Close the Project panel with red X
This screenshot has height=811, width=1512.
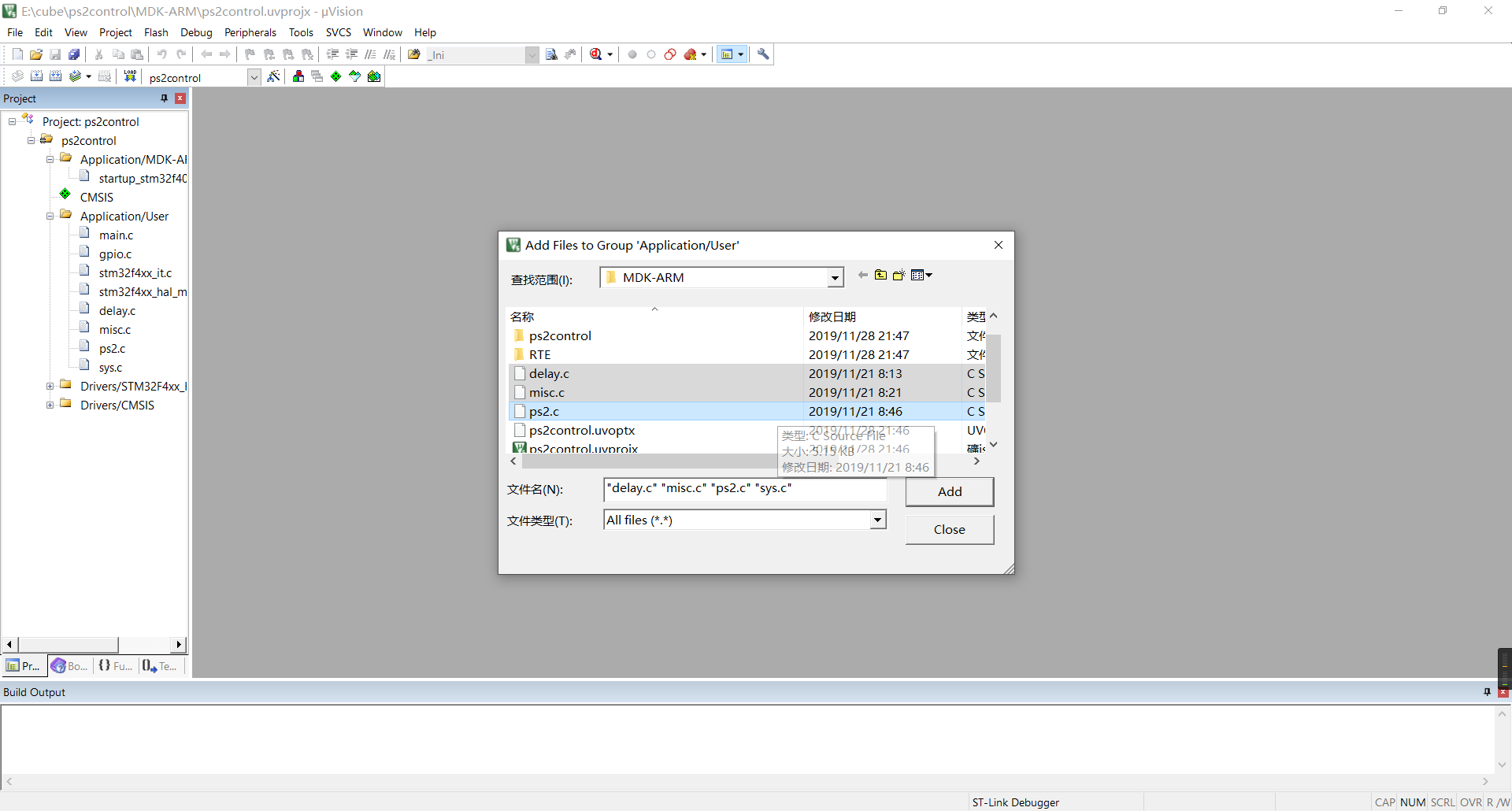click(x=180, y=98)
